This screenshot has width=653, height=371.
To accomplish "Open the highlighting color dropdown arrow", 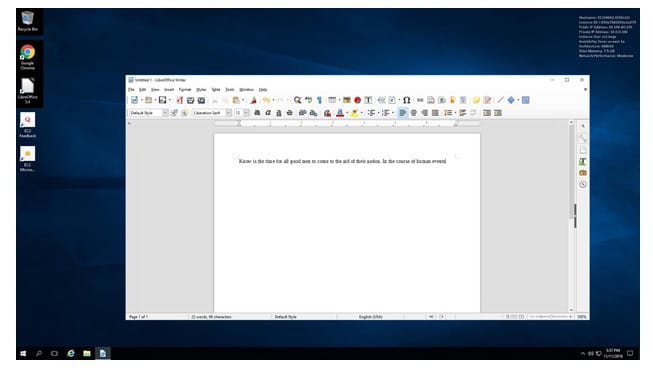I will (x=361, y=113).
